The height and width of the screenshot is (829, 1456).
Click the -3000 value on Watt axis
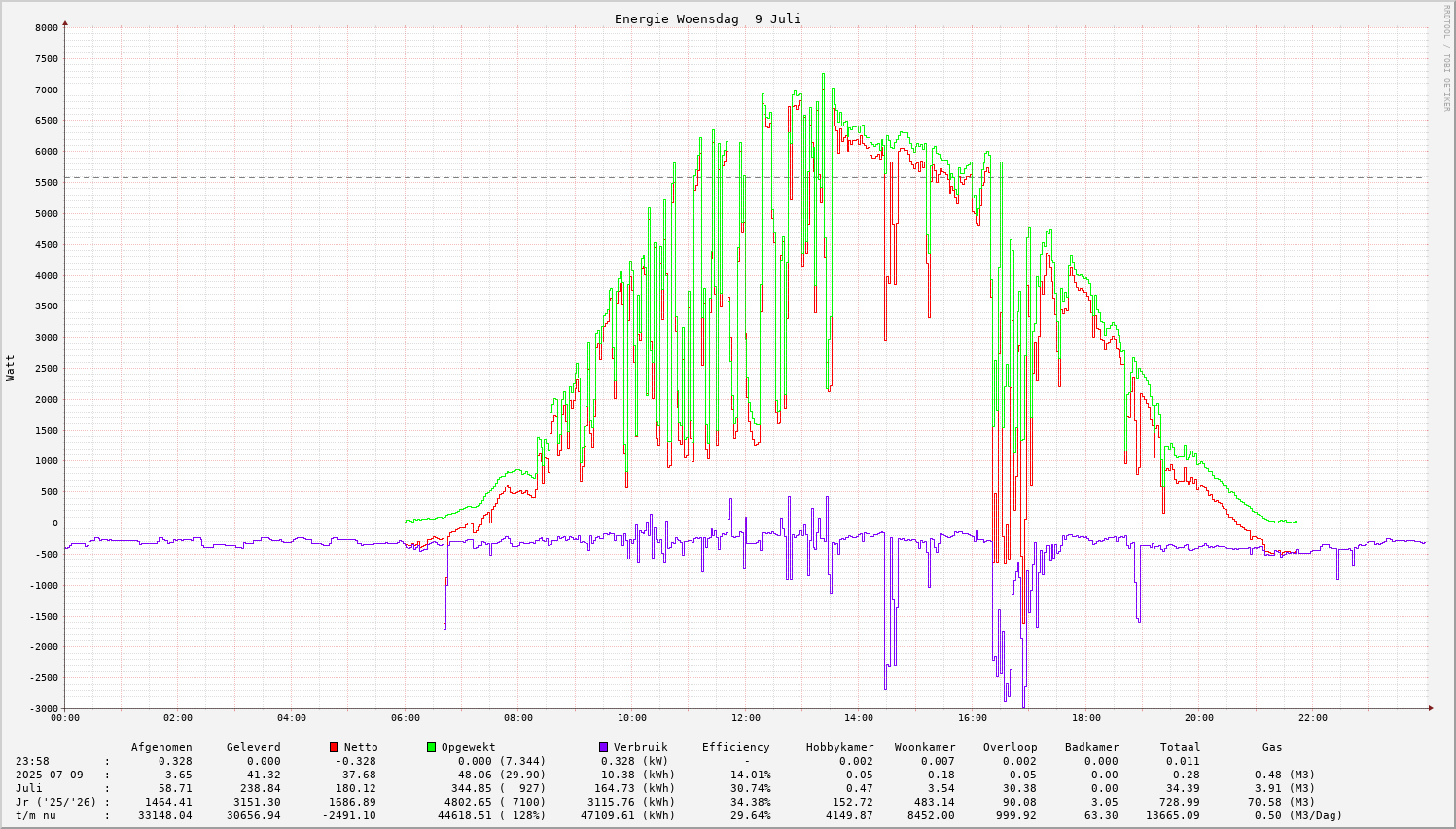click(43, 708)
